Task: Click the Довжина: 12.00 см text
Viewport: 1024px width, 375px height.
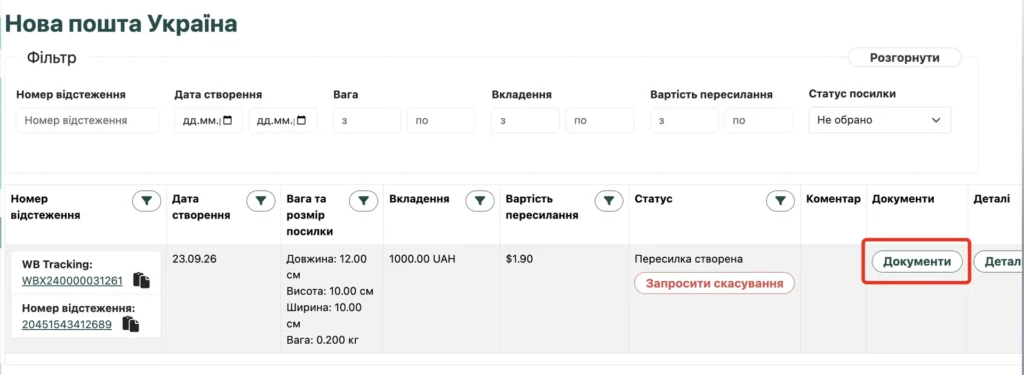Action: [327, 267]
